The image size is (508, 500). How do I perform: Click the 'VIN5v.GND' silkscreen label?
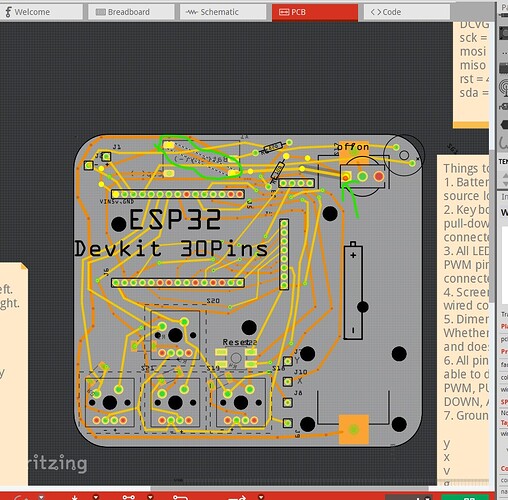pyautogui.click(x=117, y=202)
